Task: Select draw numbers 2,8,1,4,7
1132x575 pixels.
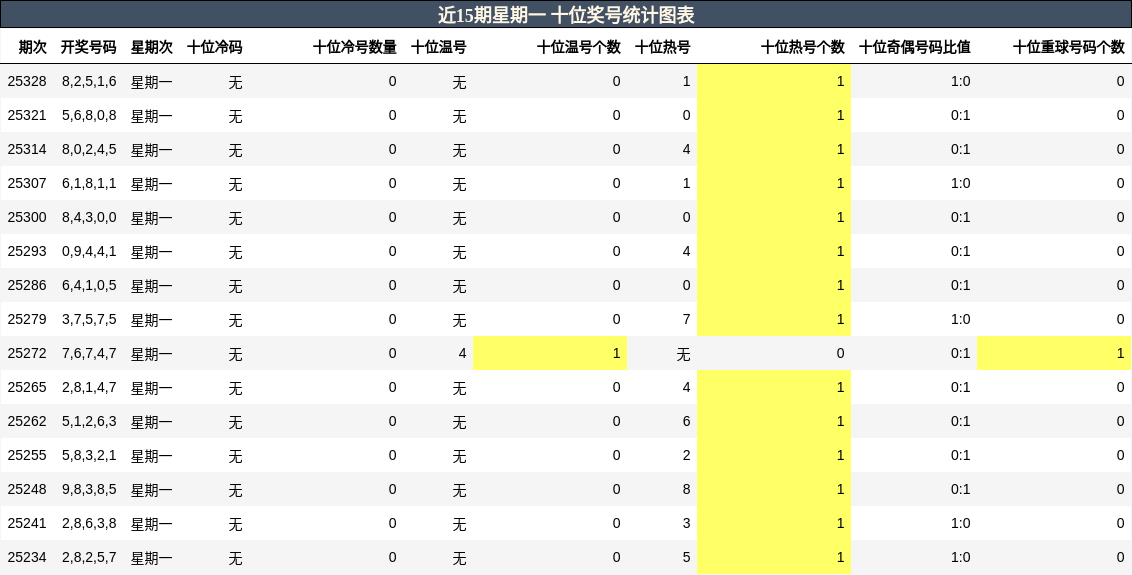Action: [x=89, y=387]
